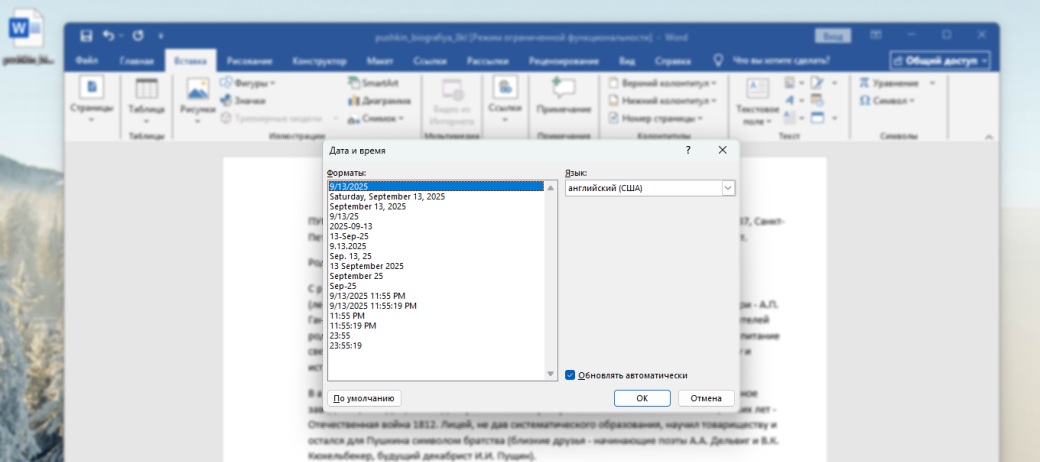This screenshot has width=1040, height=462.
Task: Select the 2025-09-13 date format
Action: [350, 226]
